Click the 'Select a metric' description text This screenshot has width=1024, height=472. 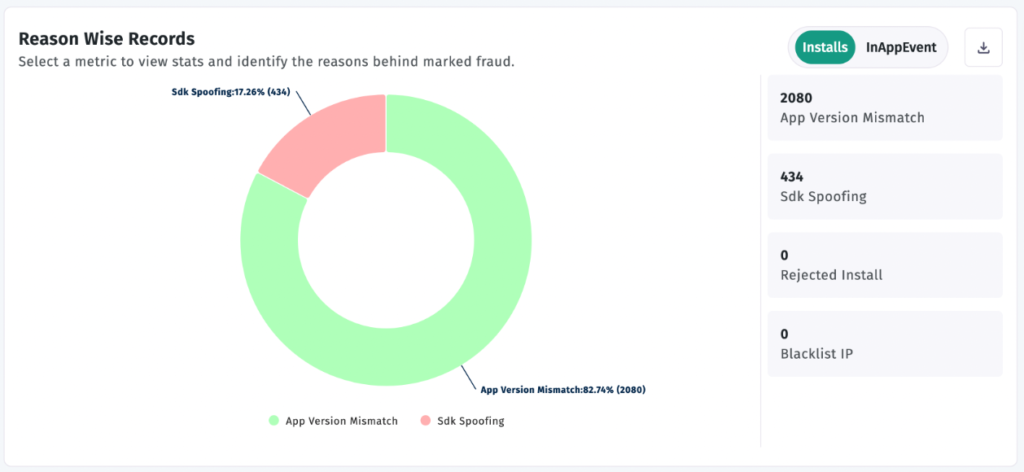[x=266, y=62]
